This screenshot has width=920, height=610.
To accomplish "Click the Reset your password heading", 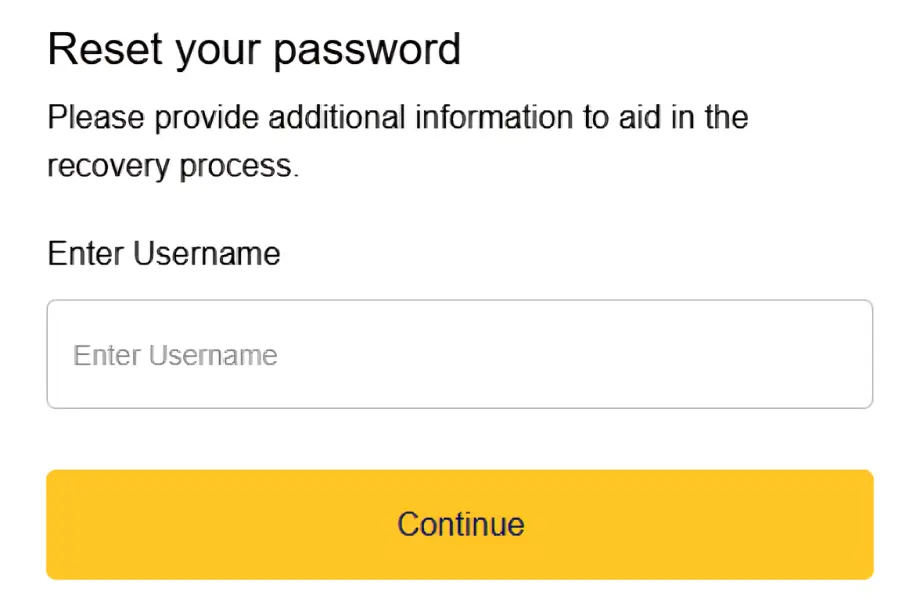I will click(x=255, y=48).
